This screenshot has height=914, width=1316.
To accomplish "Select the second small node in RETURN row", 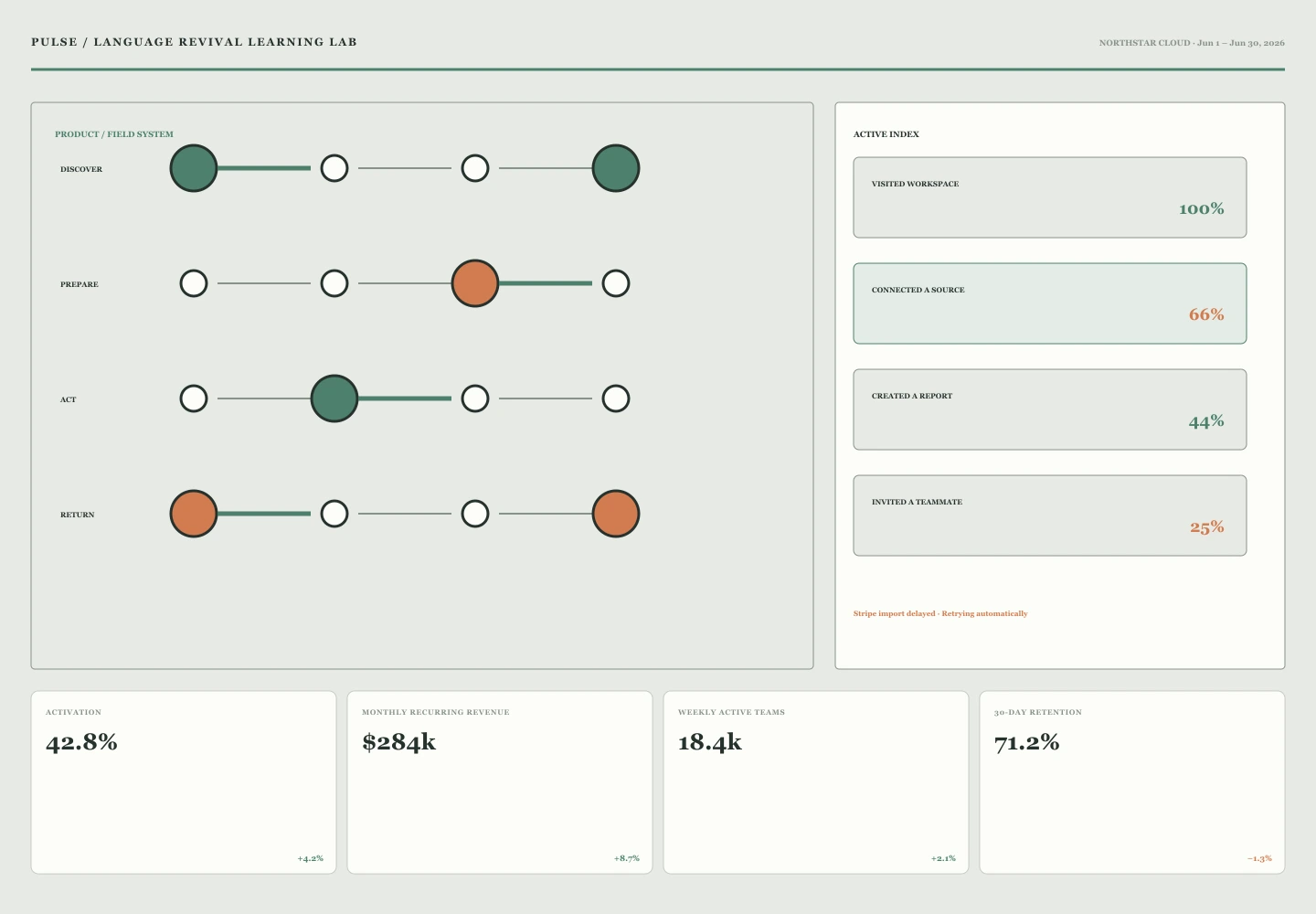I will pos(334,514).
